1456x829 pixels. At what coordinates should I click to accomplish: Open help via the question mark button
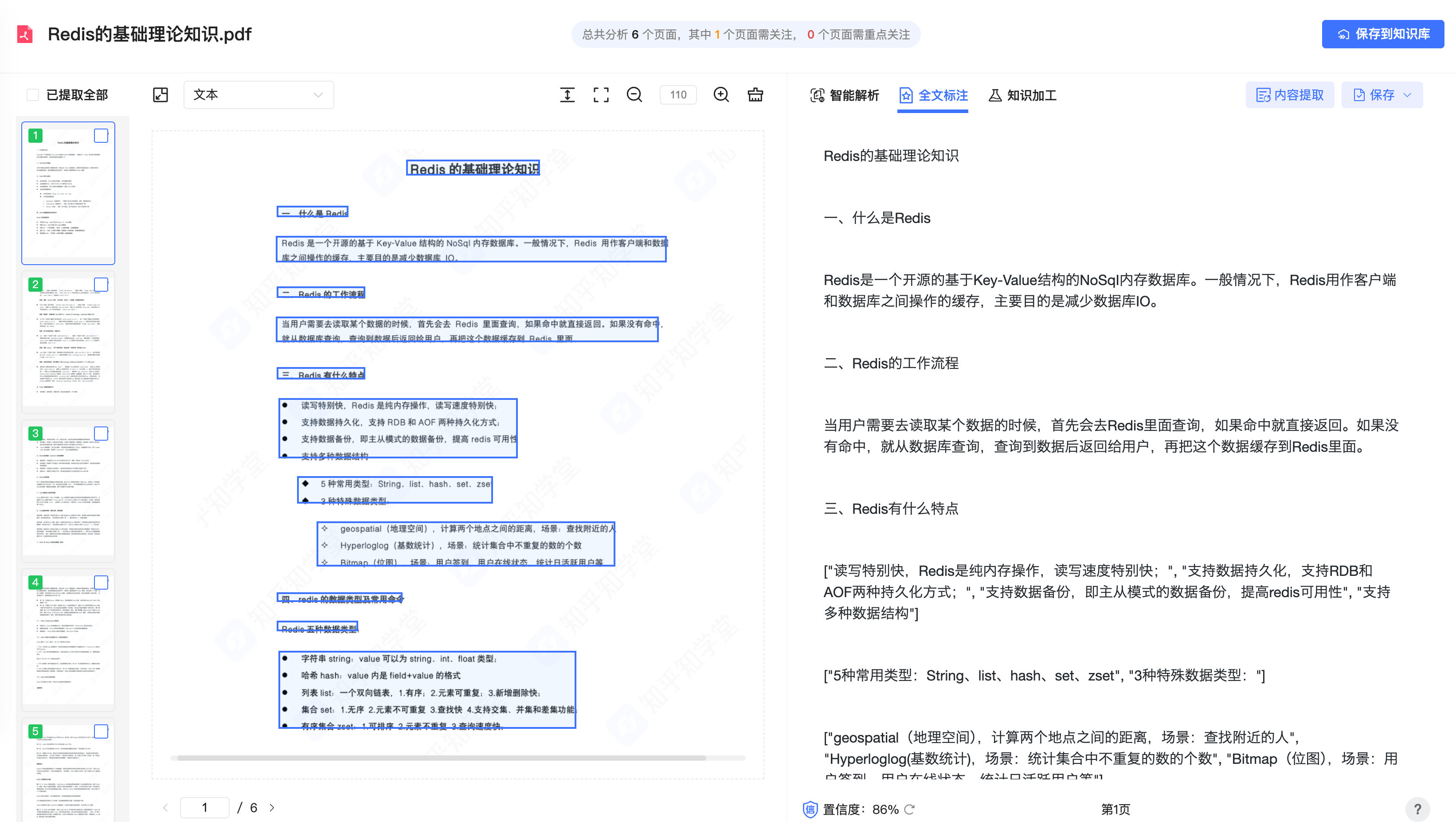click(x=1417, y=809)
